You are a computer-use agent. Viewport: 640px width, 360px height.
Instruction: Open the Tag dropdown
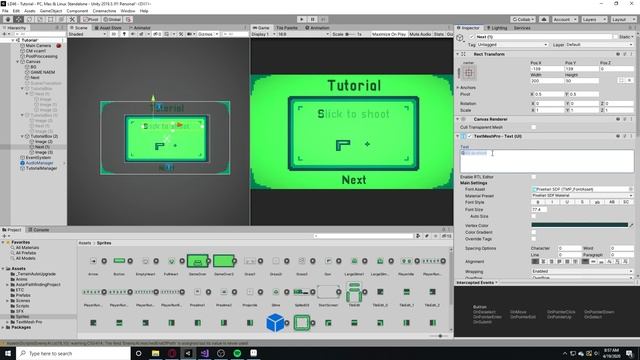[512, 44]
